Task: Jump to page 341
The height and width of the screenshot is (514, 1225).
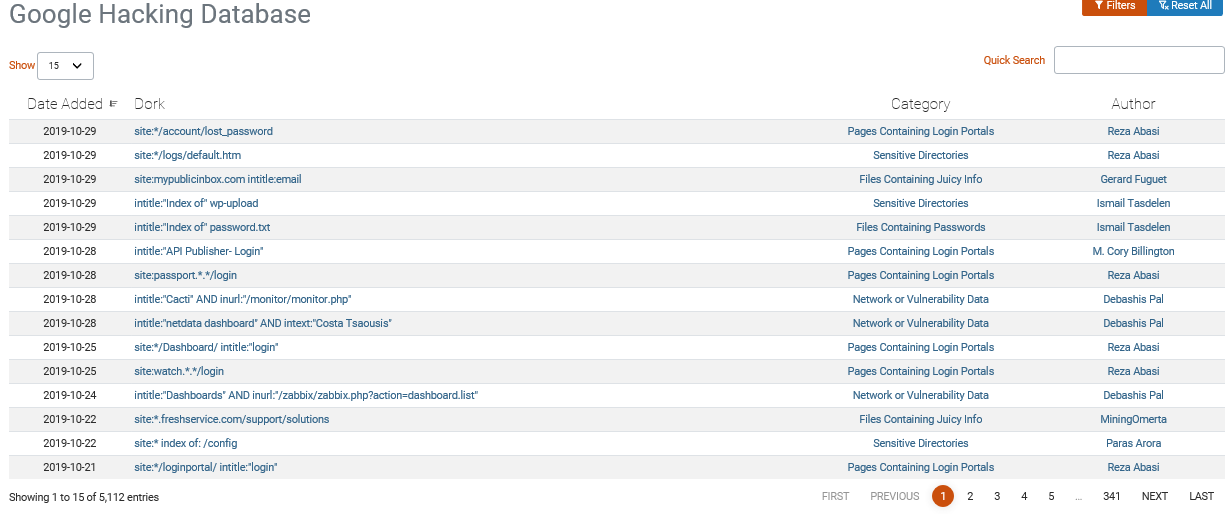Action: 1111,496
